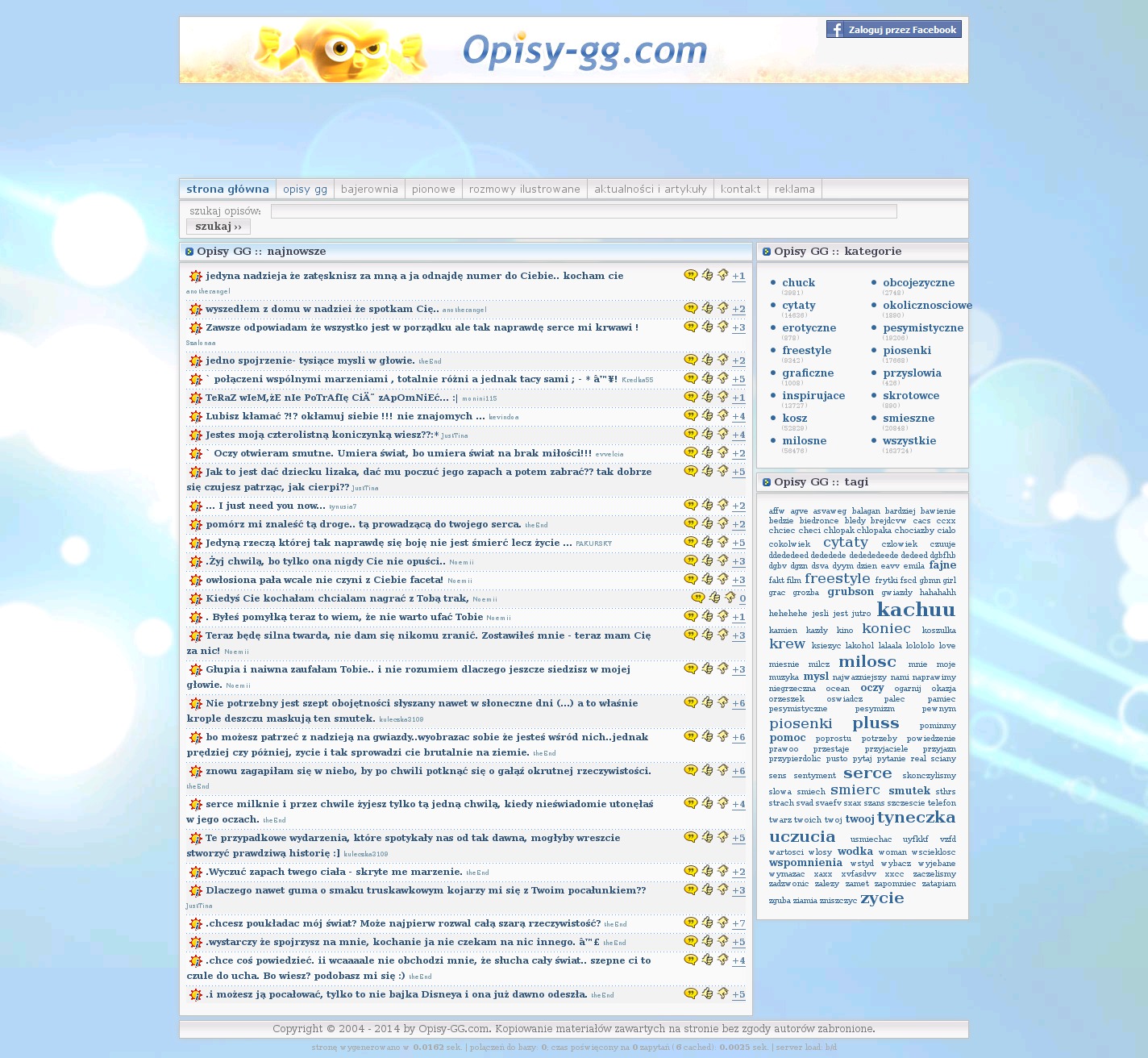Click arrow icon beside 'Opisy GG :: kategorie'
Image resolution: width=1148 pixels, height=1058 pixels.
(x=767, y=252)
